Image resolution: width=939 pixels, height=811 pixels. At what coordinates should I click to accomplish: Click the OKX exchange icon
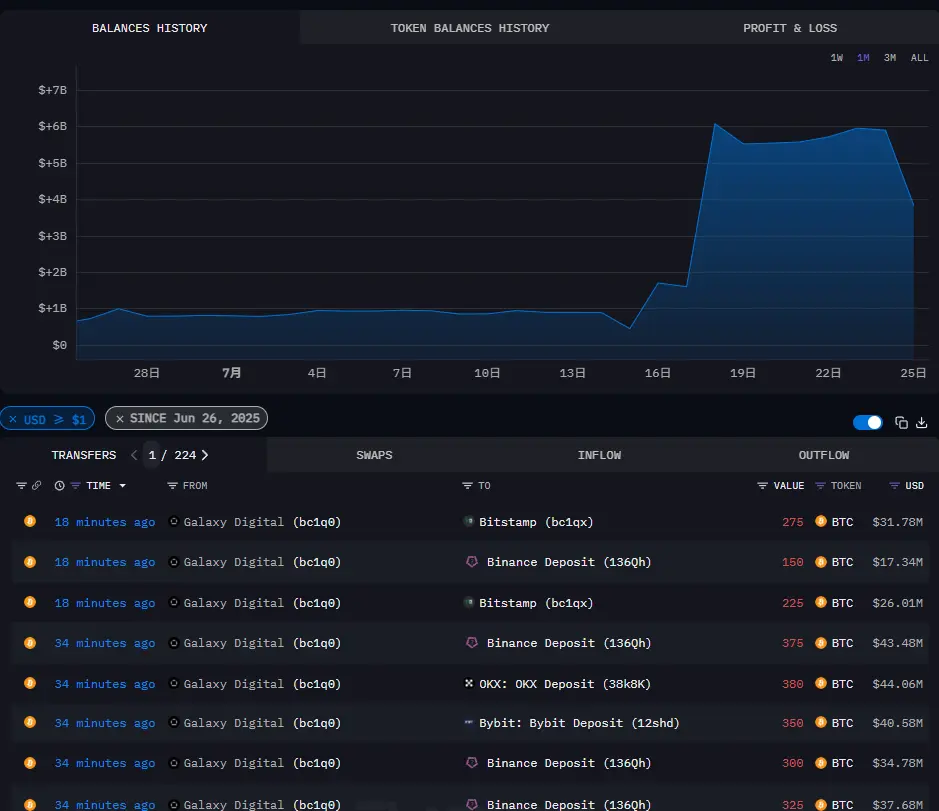click(x=469, y=683)
